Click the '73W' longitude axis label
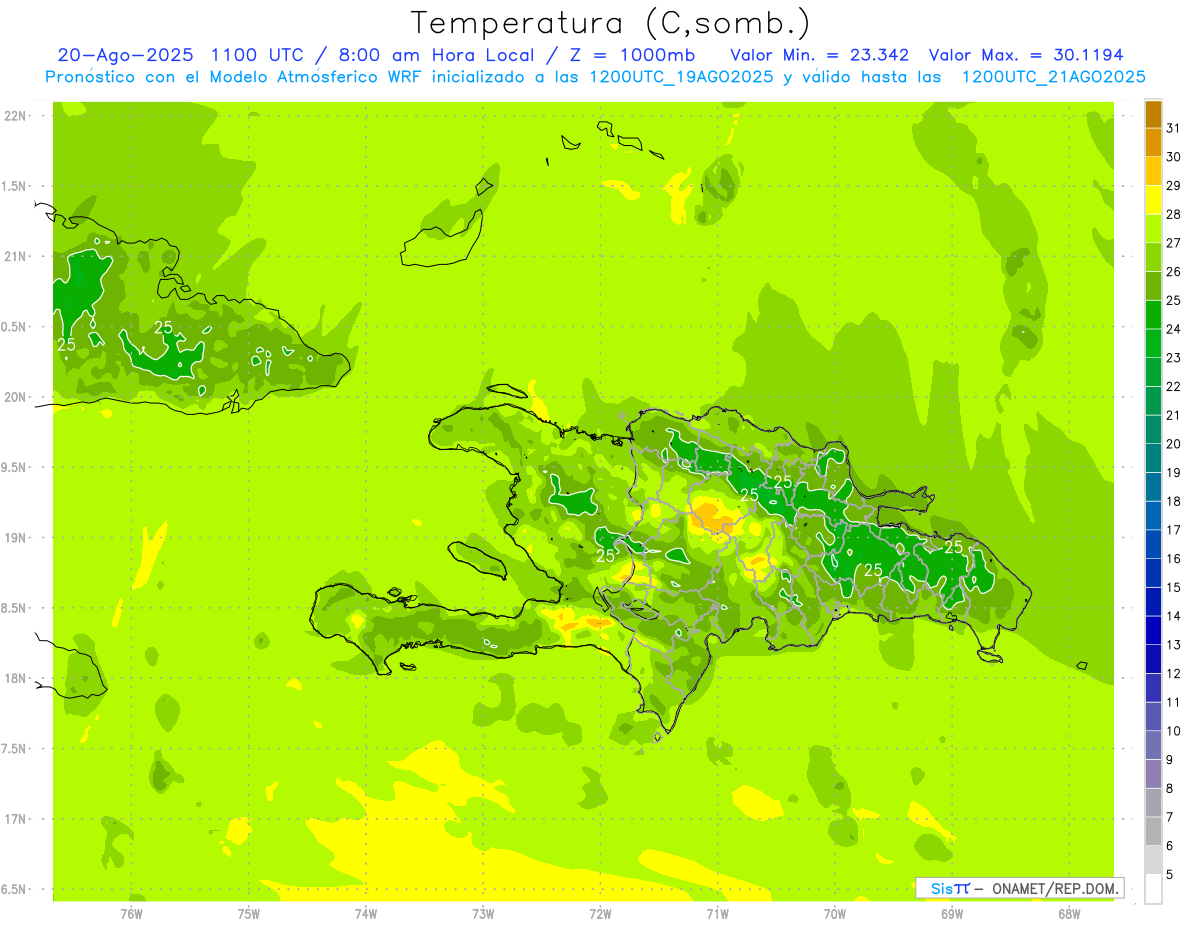The width and height of the screenshot is (1200, 927). (483, 914)
